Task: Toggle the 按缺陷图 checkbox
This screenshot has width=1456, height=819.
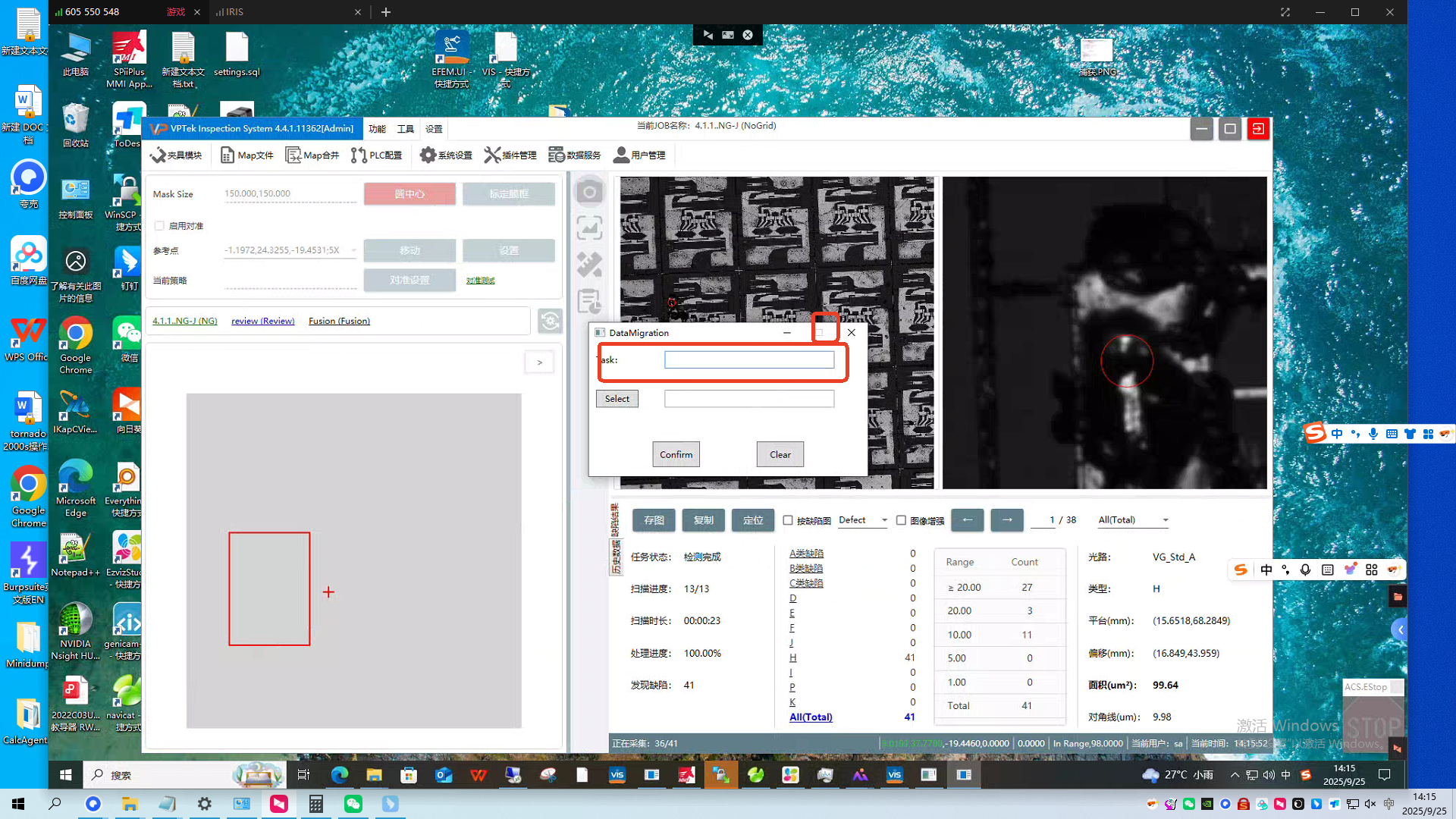Action: (x=788, y=520)
